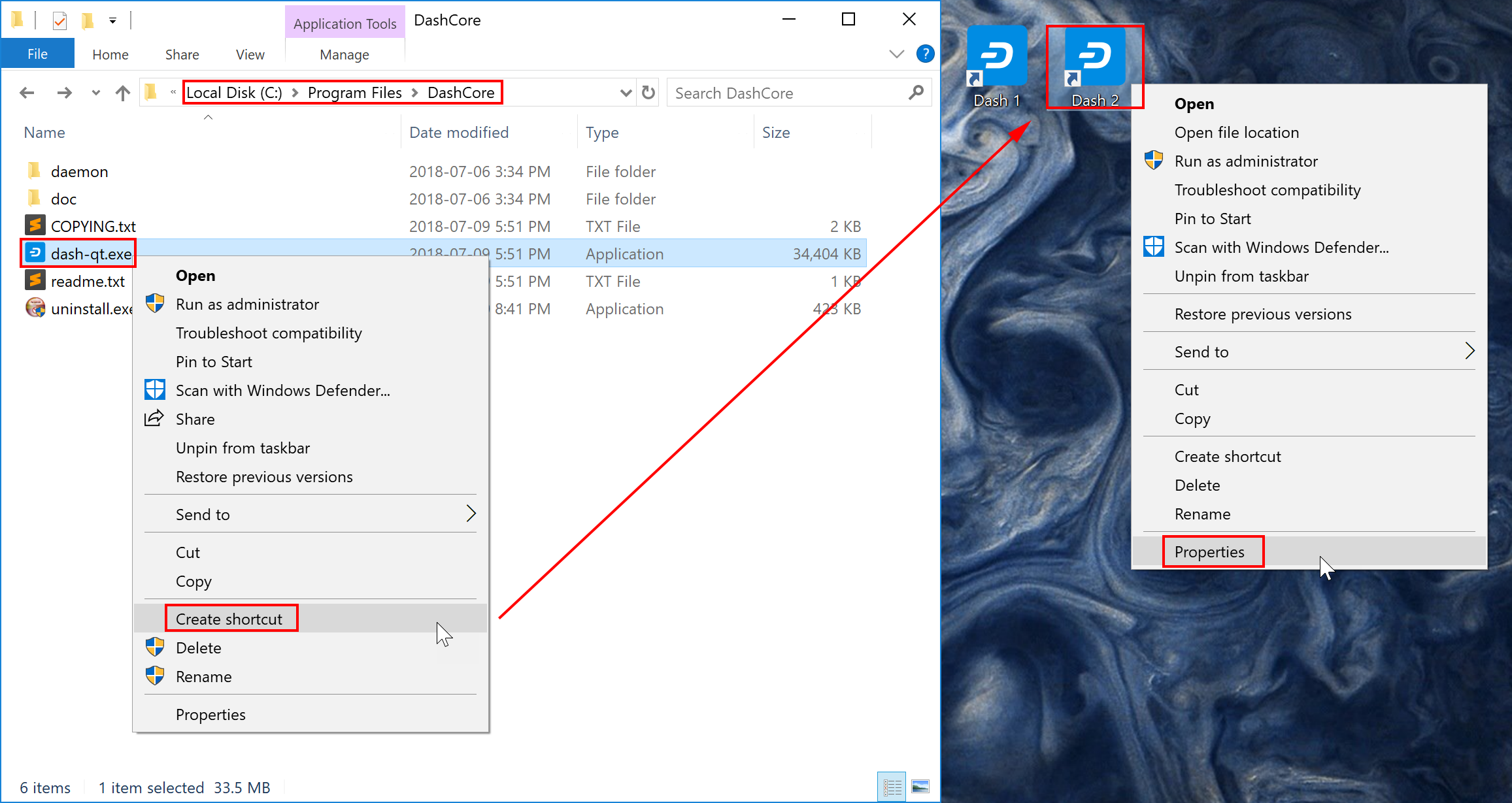1512x803 pixels.
Task: Click Program Files in the breadcrumb path
Action: pos(354,93)
